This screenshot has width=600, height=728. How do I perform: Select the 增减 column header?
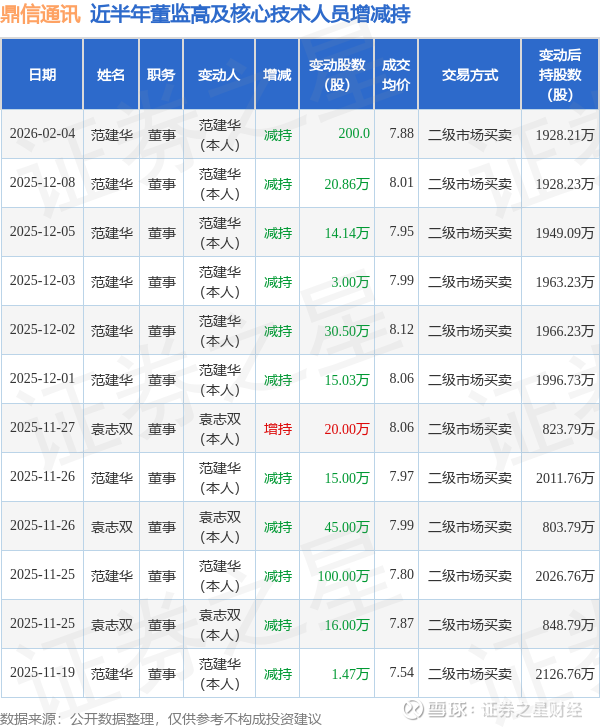277,75
